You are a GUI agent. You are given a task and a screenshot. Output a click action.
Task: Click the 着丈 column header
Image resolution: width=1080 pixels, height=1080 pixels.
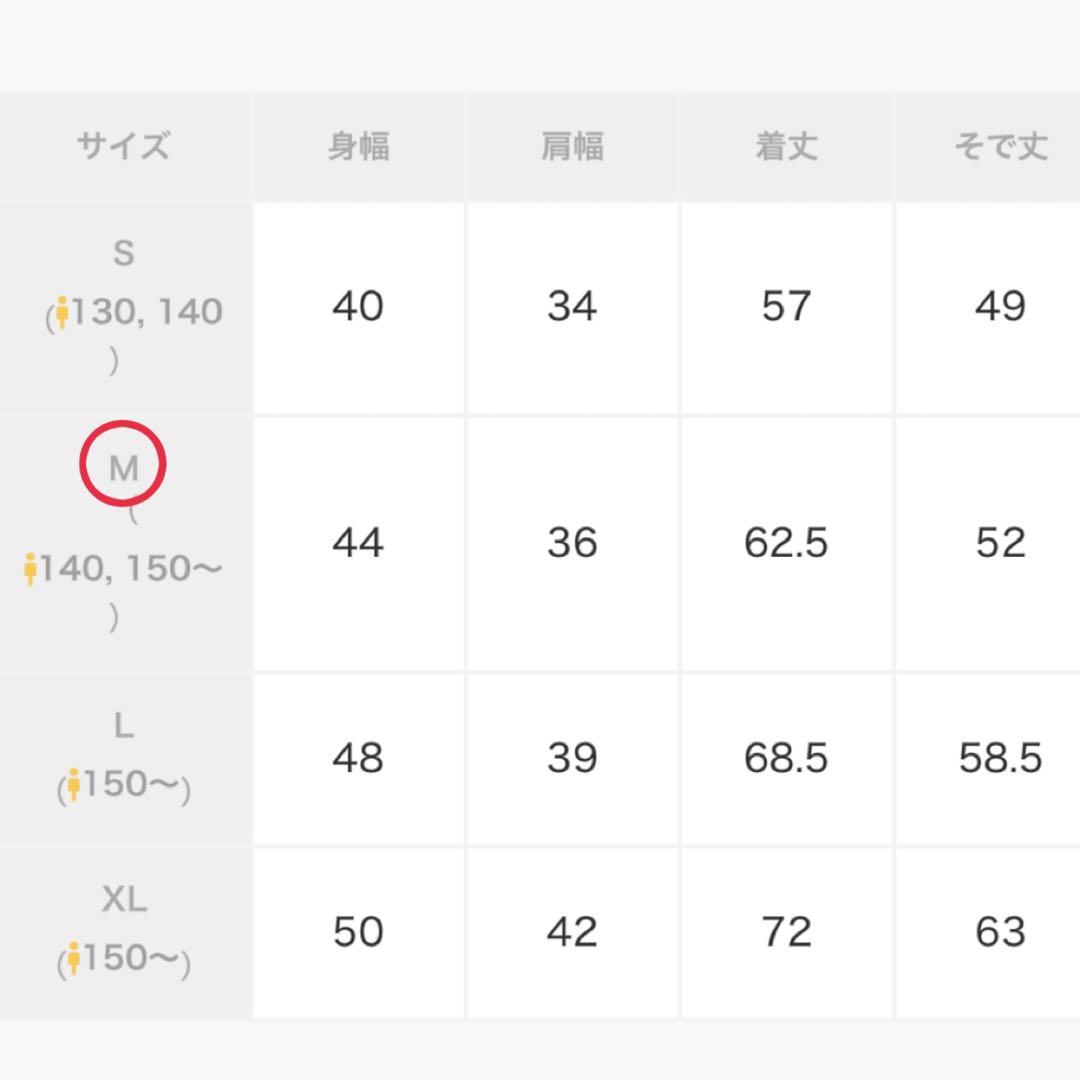click(x=786, y=147)
